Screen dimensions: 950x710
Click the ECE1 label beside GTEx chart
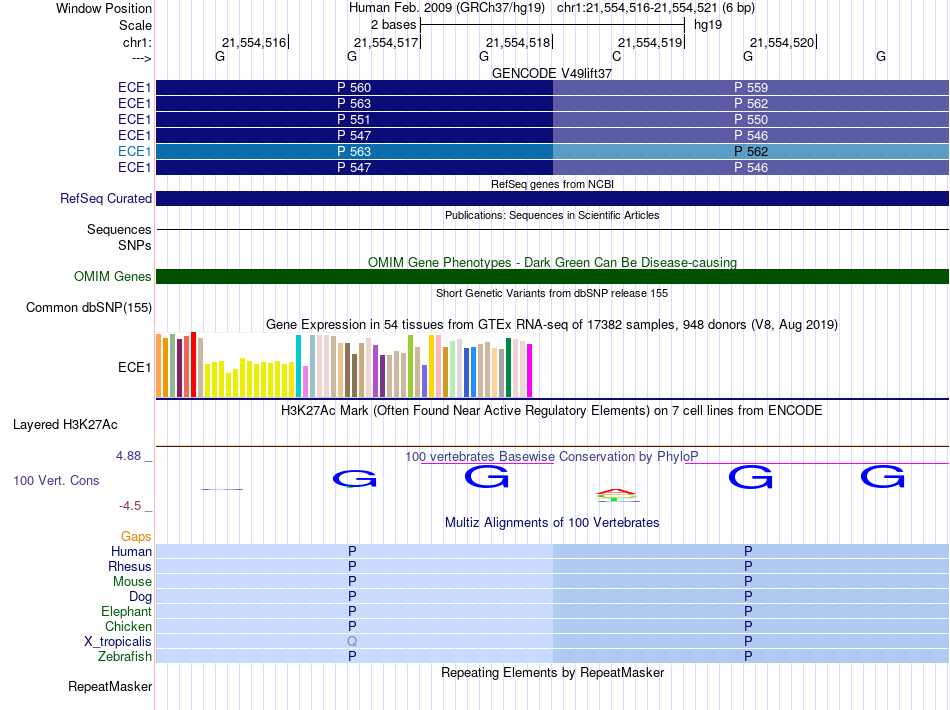(x=134, y=368)
